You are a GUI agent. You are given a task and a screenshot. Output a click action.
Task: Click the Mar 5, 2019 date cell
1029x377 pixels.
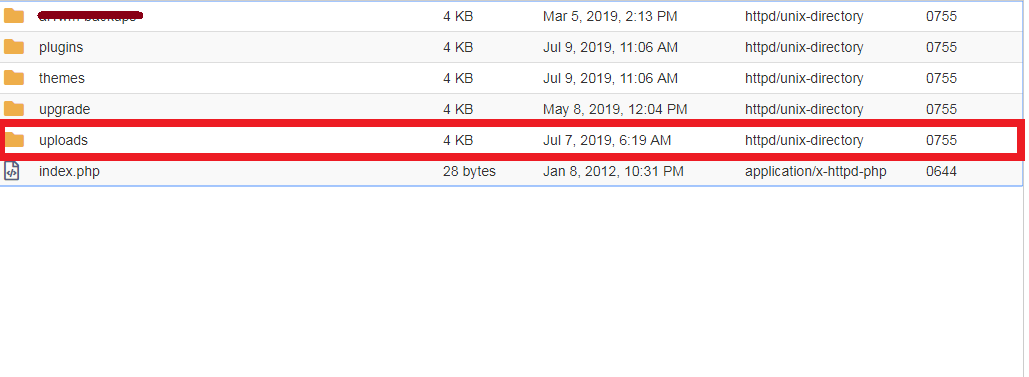tap(610, 16)
